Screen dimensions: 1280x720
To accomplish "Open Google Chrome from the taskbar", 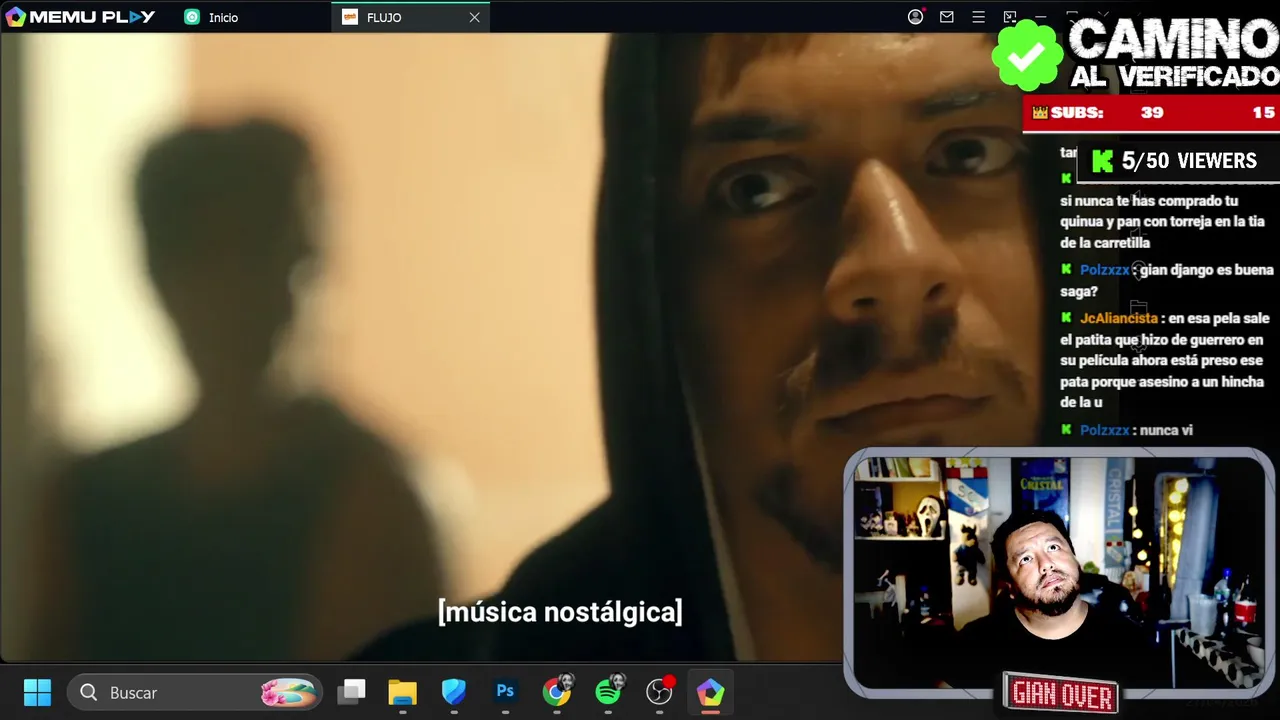I will coord(557,692).
